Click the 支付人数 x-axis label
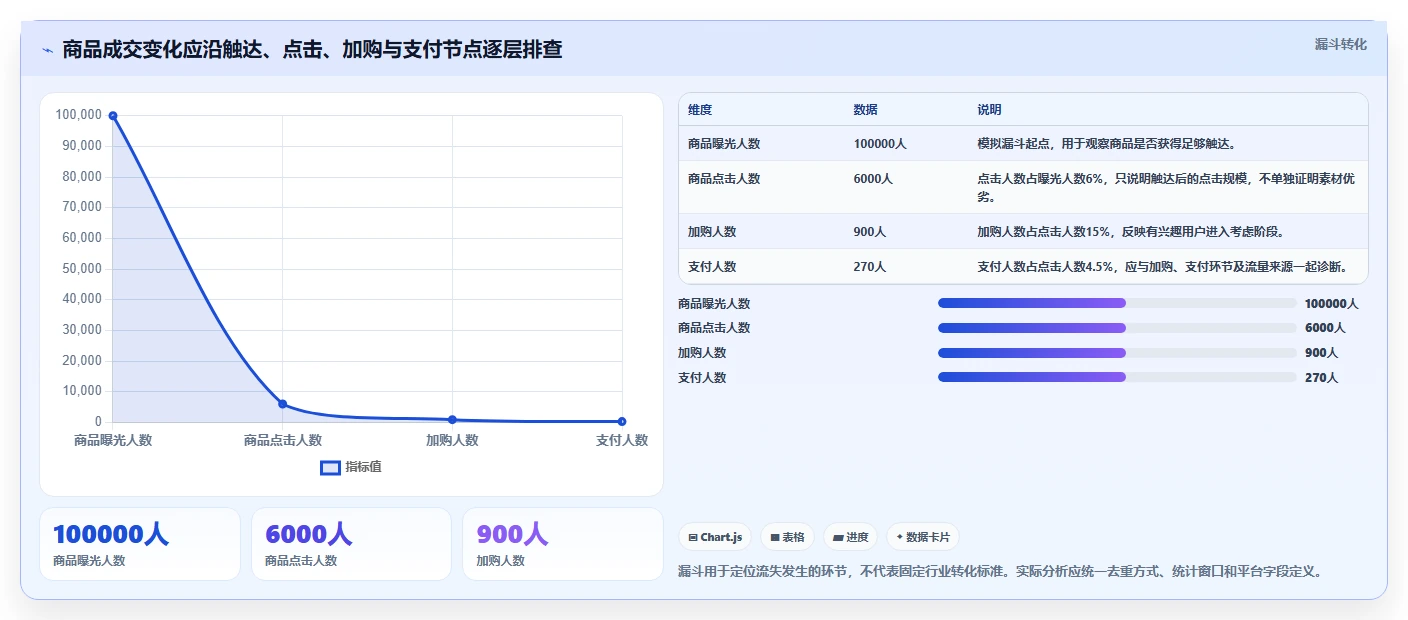The height and width of the screenshot is (620, 1408). coord(622,440)
